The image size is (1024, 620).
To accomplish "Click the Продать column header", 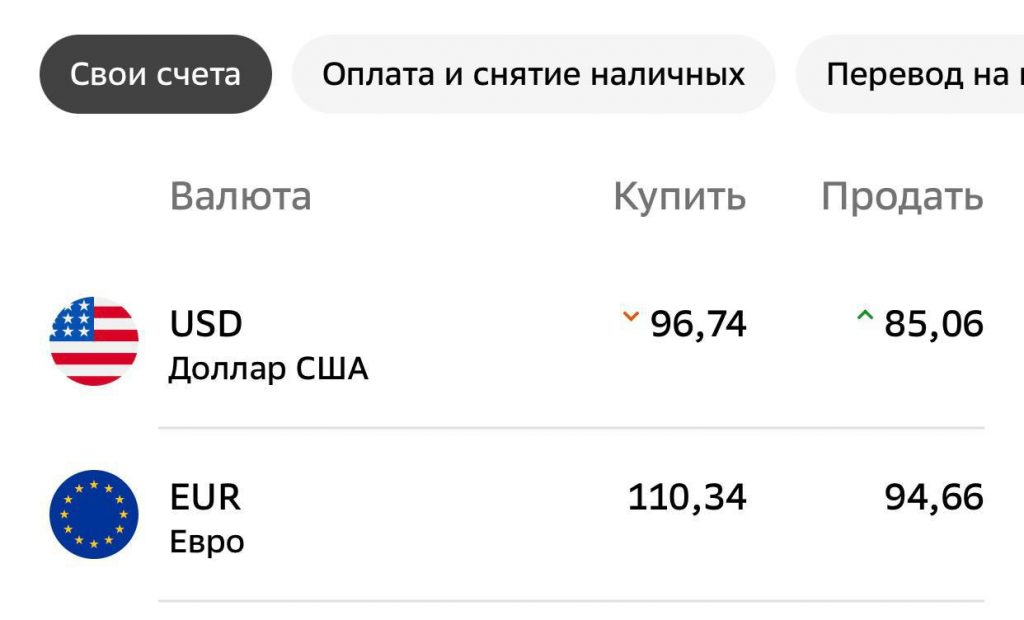I will [x=902, y=196].
